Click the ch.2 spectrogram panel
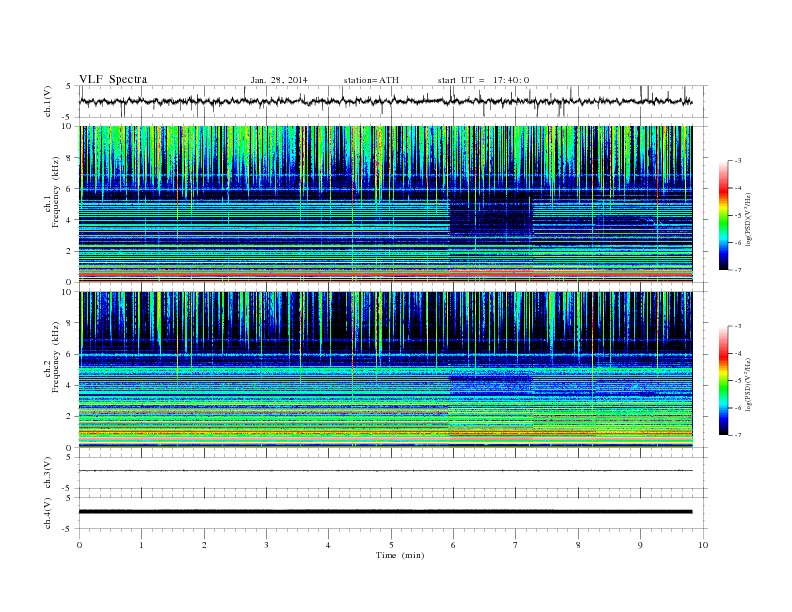792x612 pixels. click(x=385, y=370)
